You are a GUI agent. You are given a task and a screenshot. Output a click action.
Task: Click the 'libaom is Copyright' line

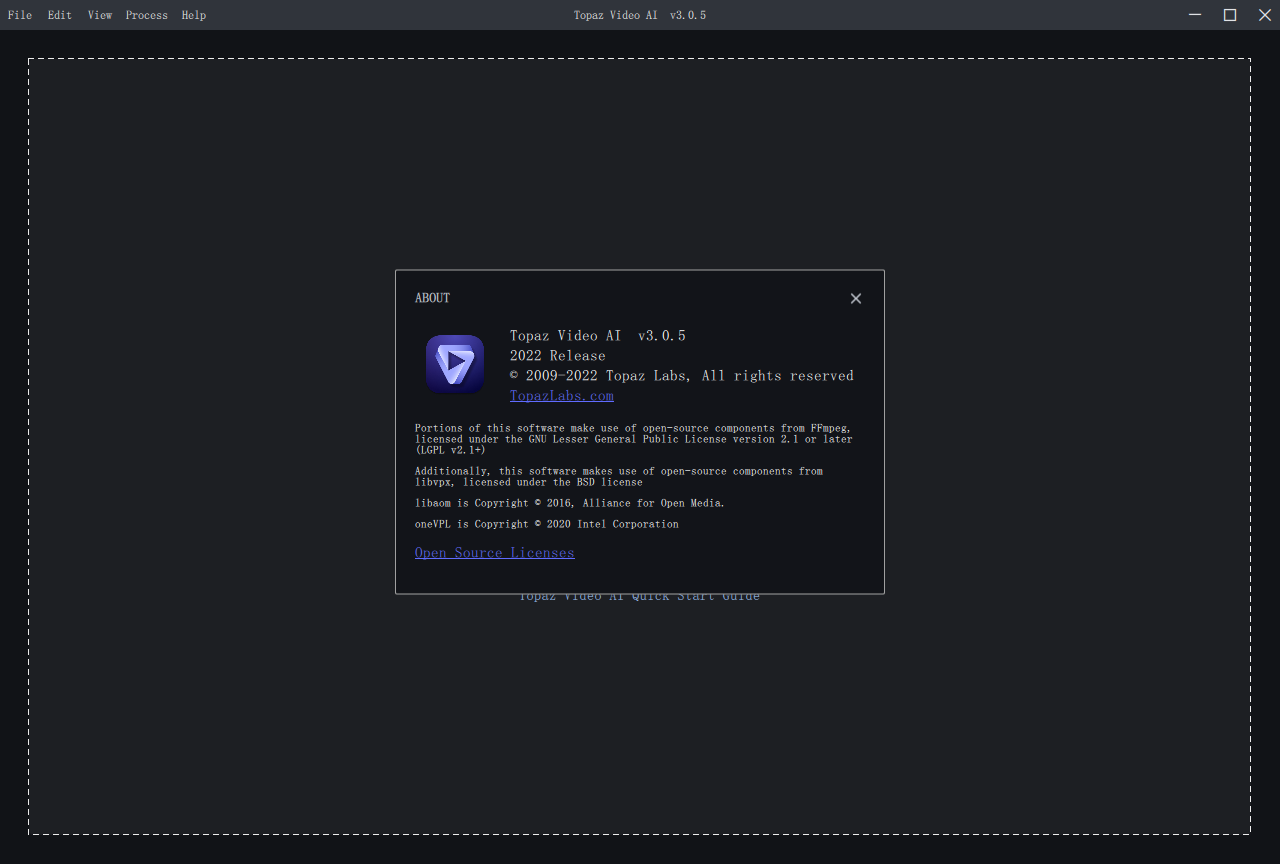tap(570, 503)
